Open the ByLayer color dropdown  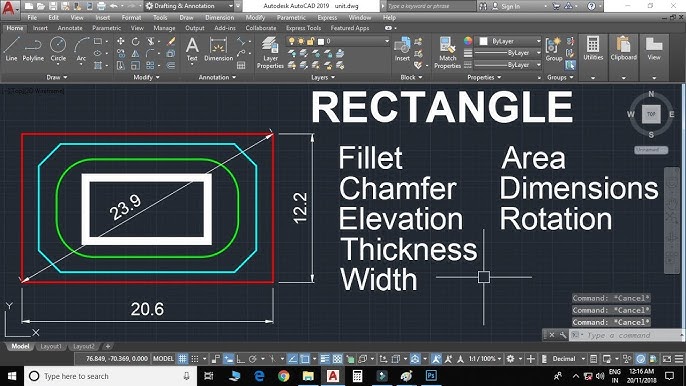[510, 41]
